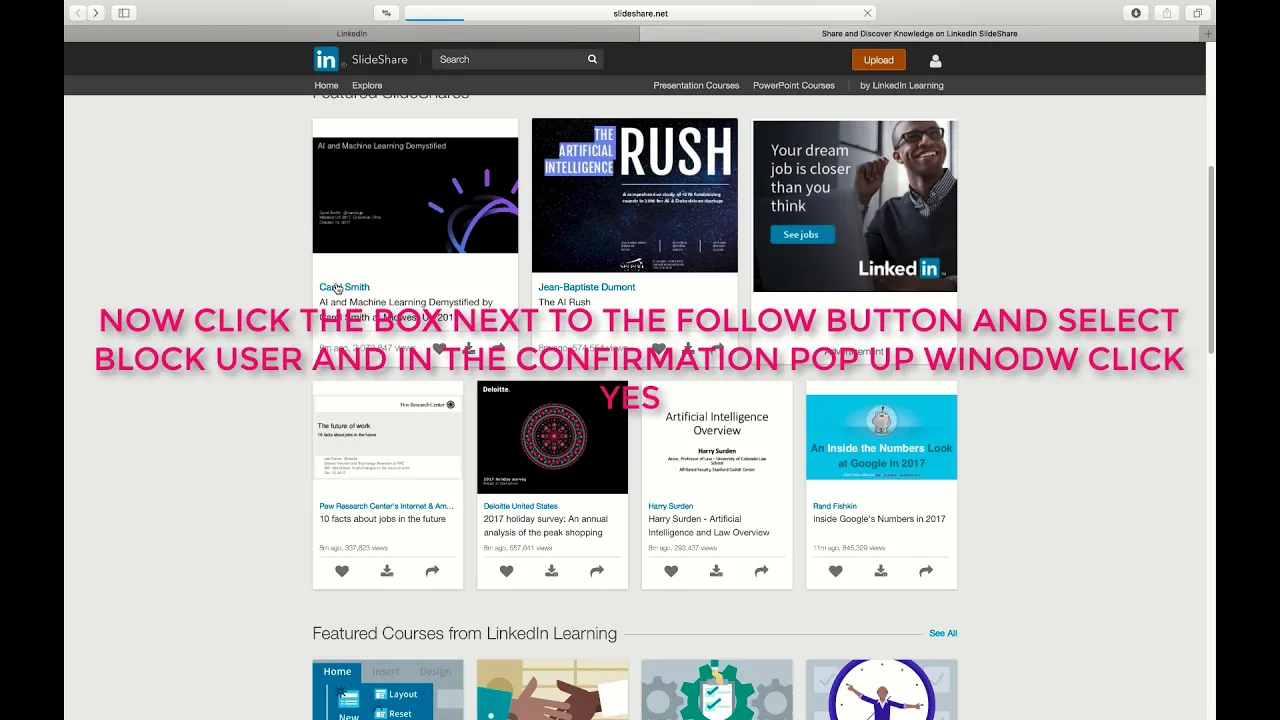Open Safari share icon
1280x720 pixels.
(x=1167, y=13)
